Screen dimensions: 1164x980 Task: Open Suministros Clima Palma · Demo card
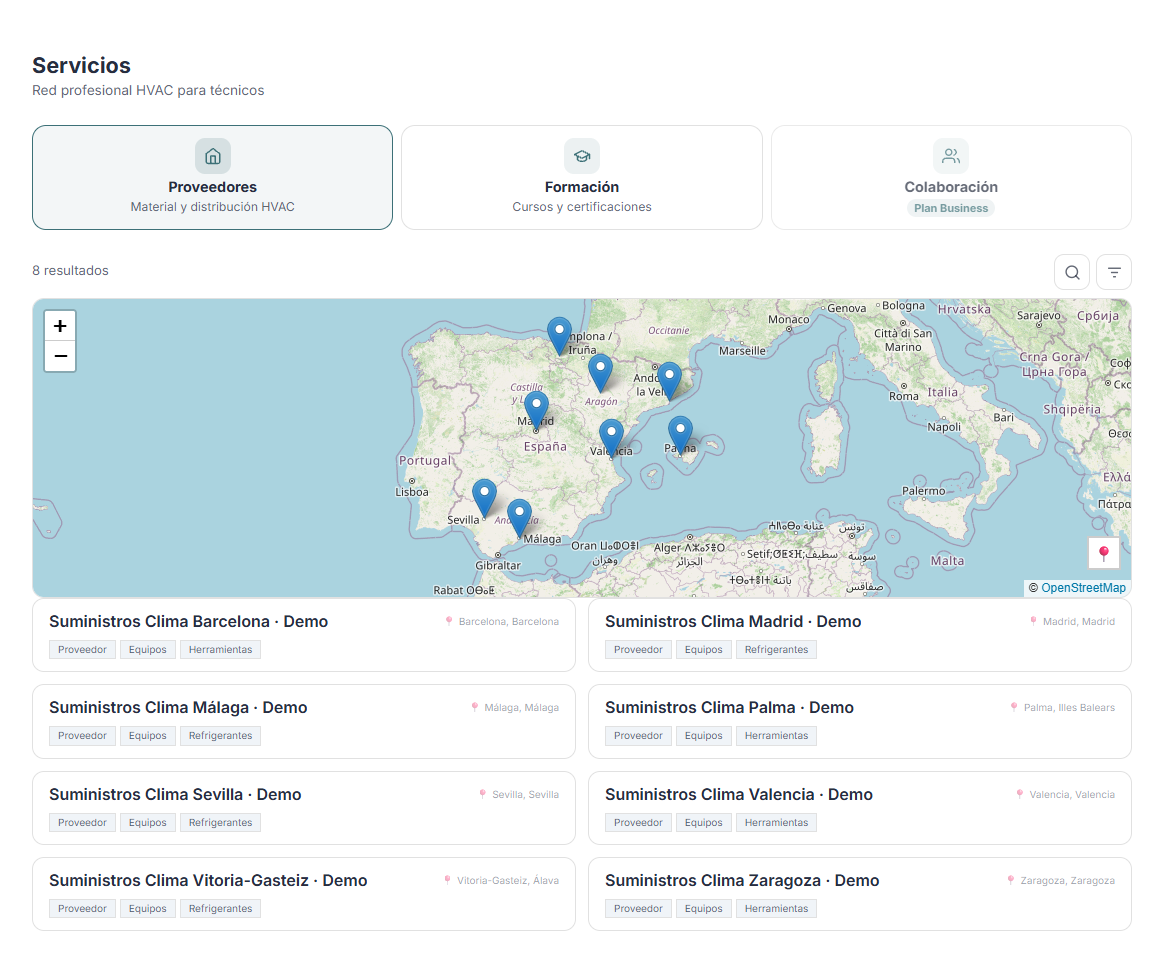click(860, 722)
